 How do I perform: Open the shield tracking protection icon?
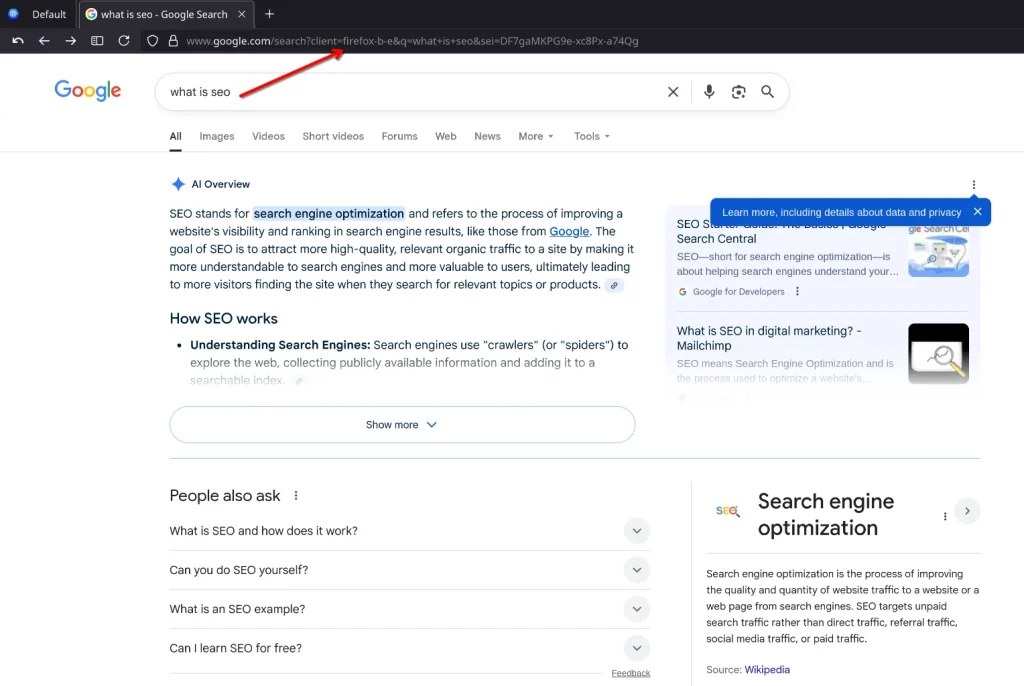pos(152,41)
